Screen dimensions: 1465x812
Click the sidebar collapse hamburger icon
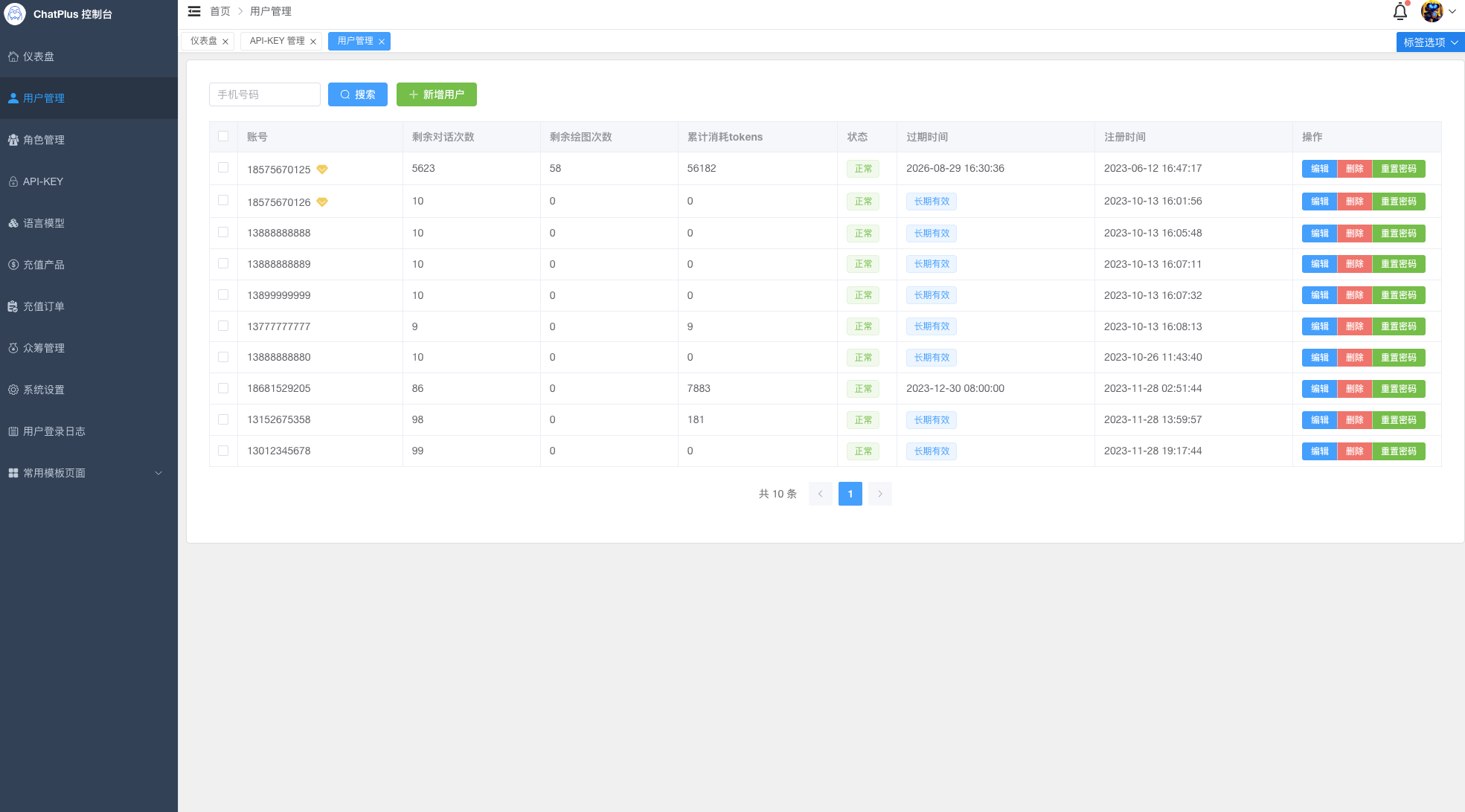[194, 11]
